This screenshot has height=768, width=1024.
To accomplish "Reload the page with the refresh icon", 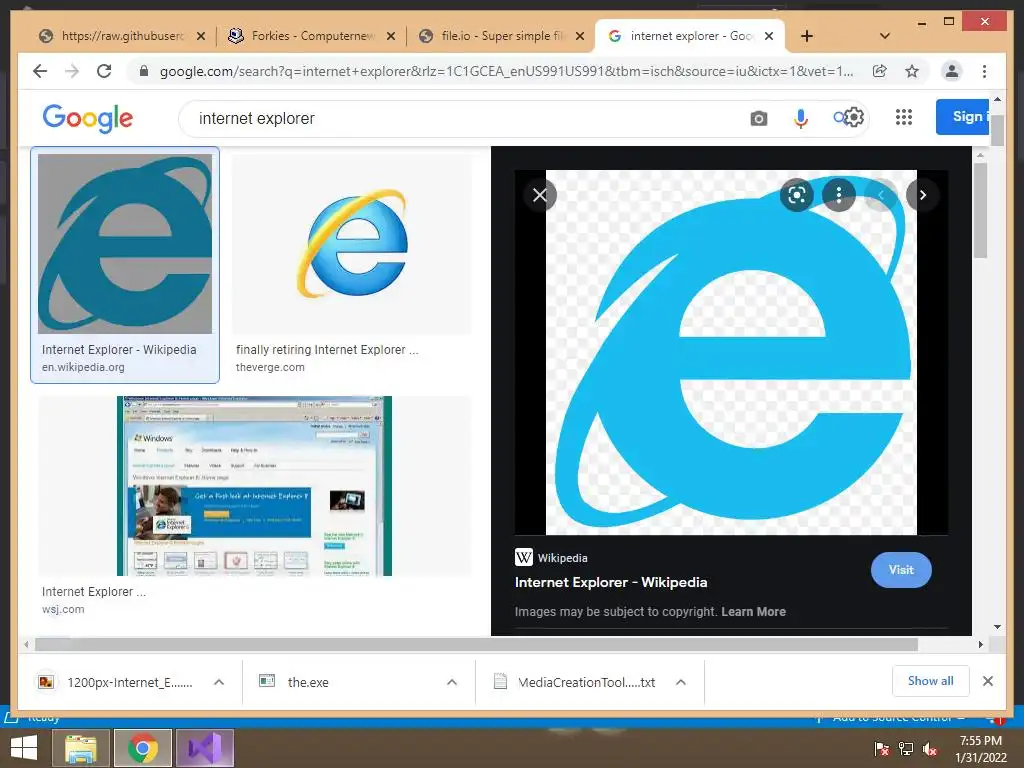I will point(104,71).
